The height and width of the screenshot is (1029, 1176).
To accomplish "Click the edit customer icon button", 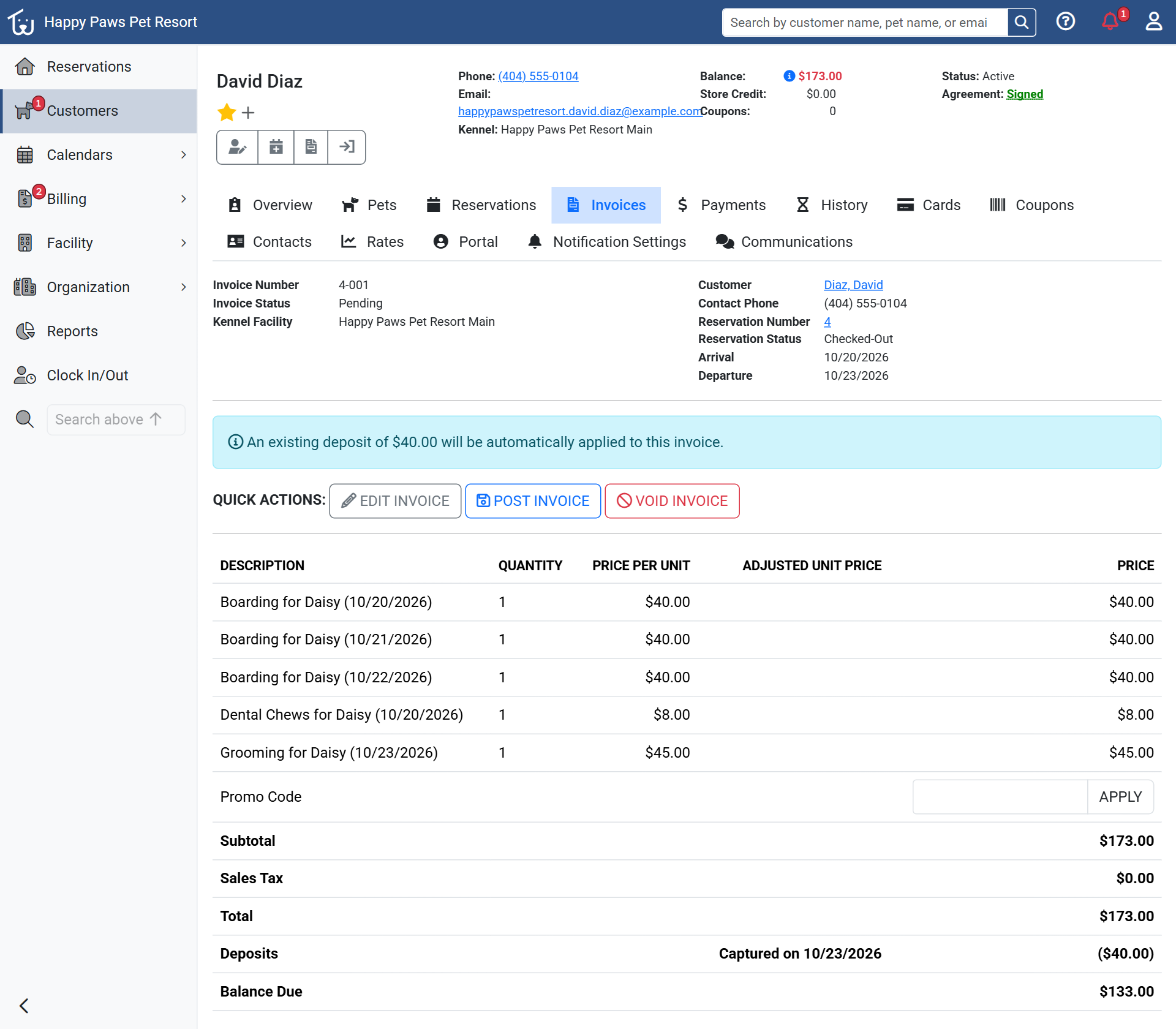I will tap(238, 147).
